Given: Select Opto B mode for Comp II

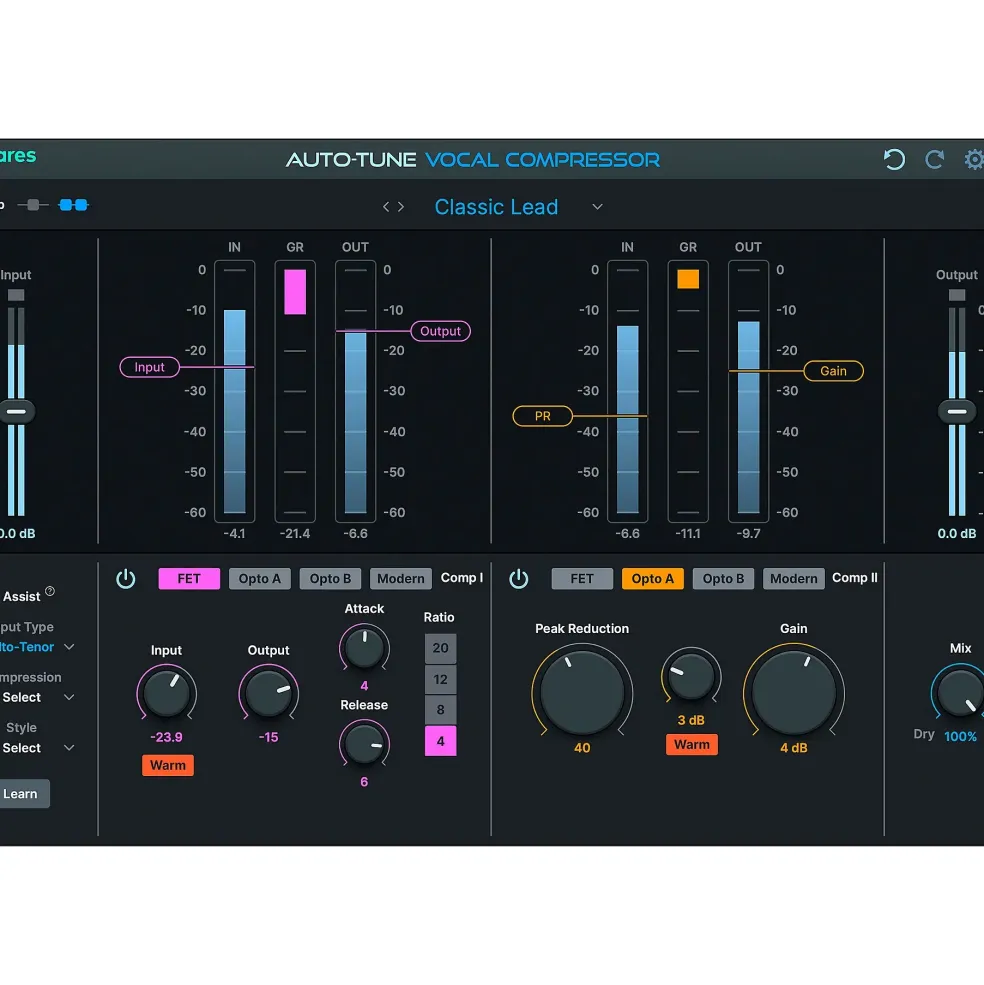Looking at the screenshot, I should 723,579.
